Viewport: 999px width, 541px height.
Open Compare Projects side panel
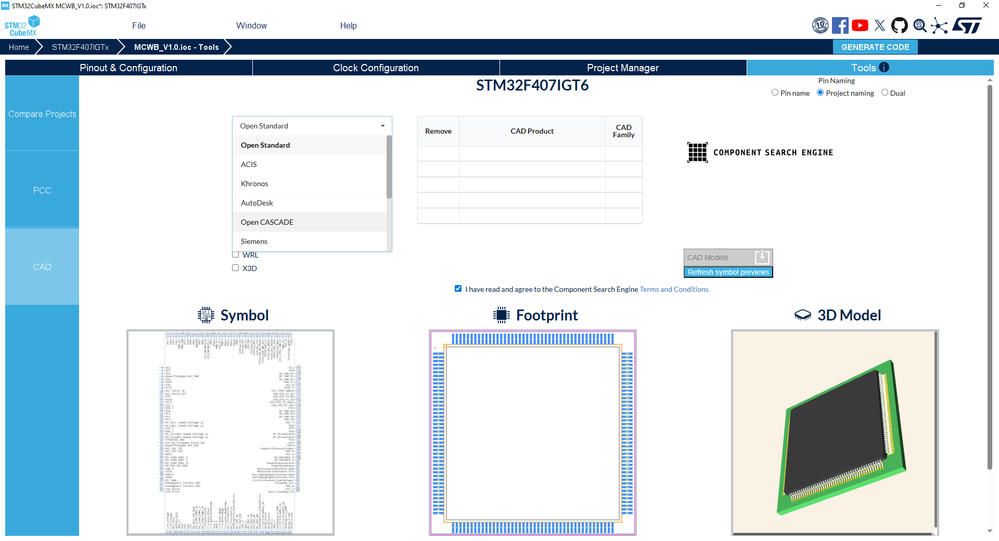pos(42,113)
